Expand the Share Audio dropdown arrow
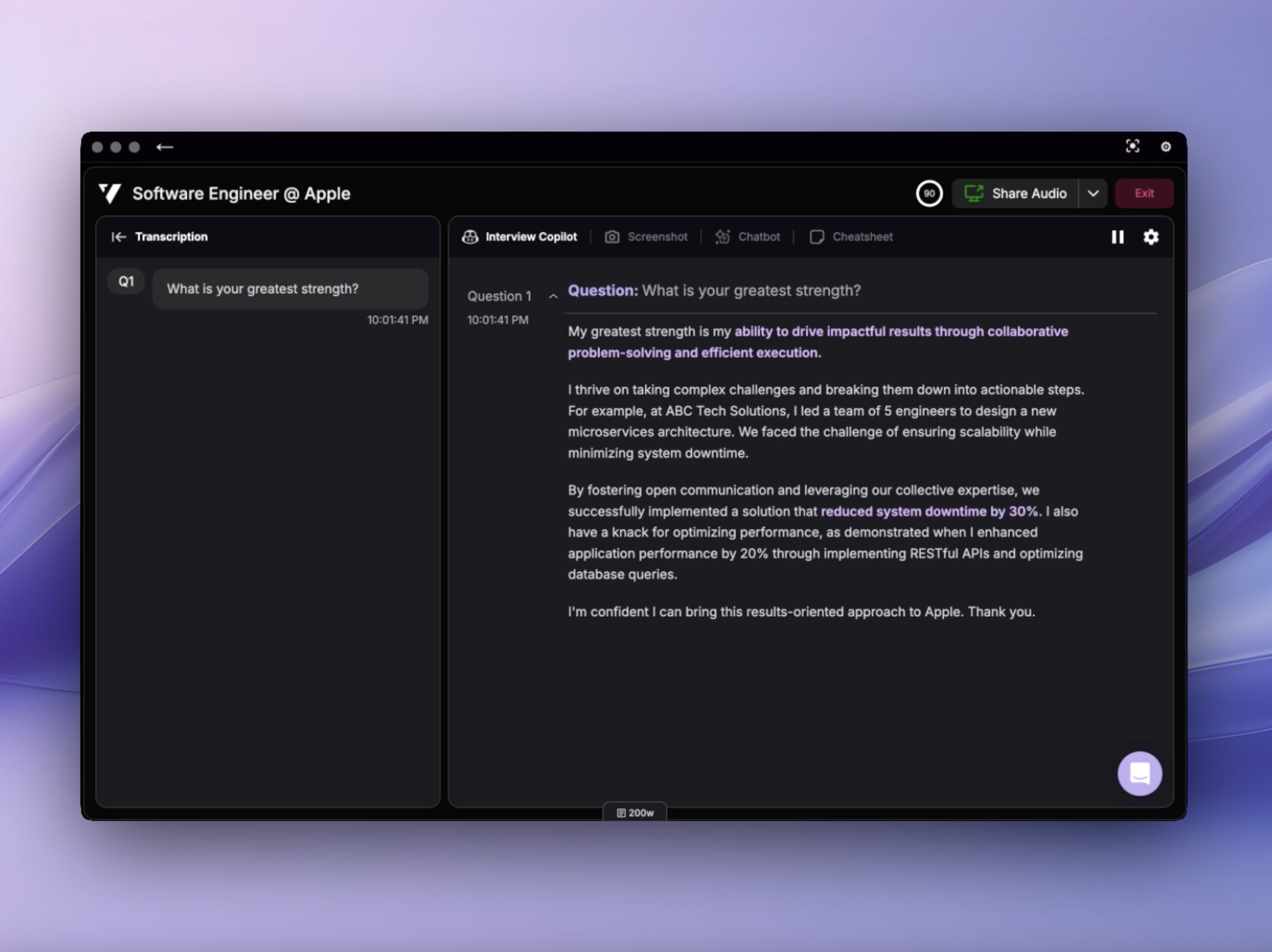 [1092, 193]
